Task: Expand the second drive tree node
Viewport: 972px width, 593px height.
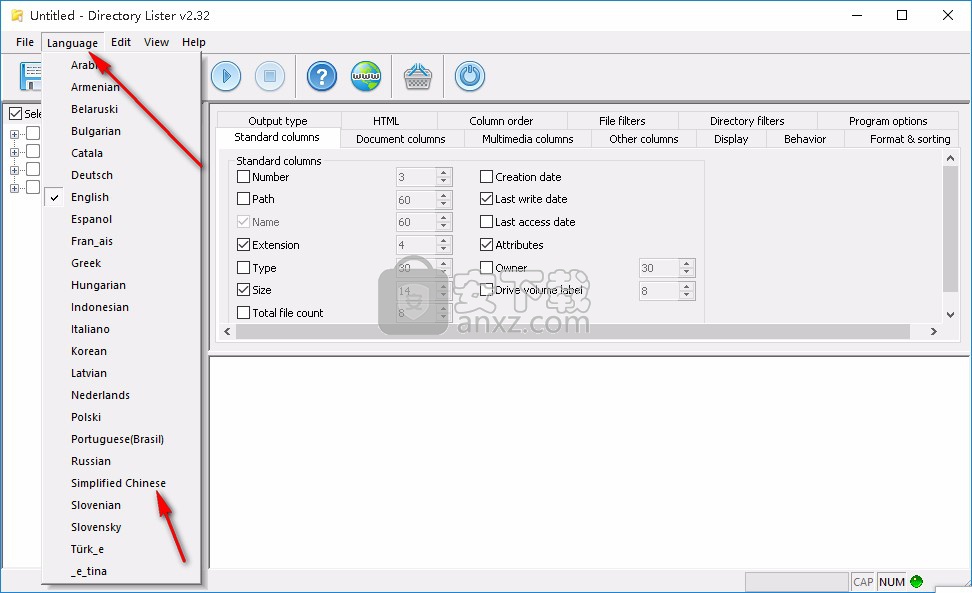Action: point(14,152)
